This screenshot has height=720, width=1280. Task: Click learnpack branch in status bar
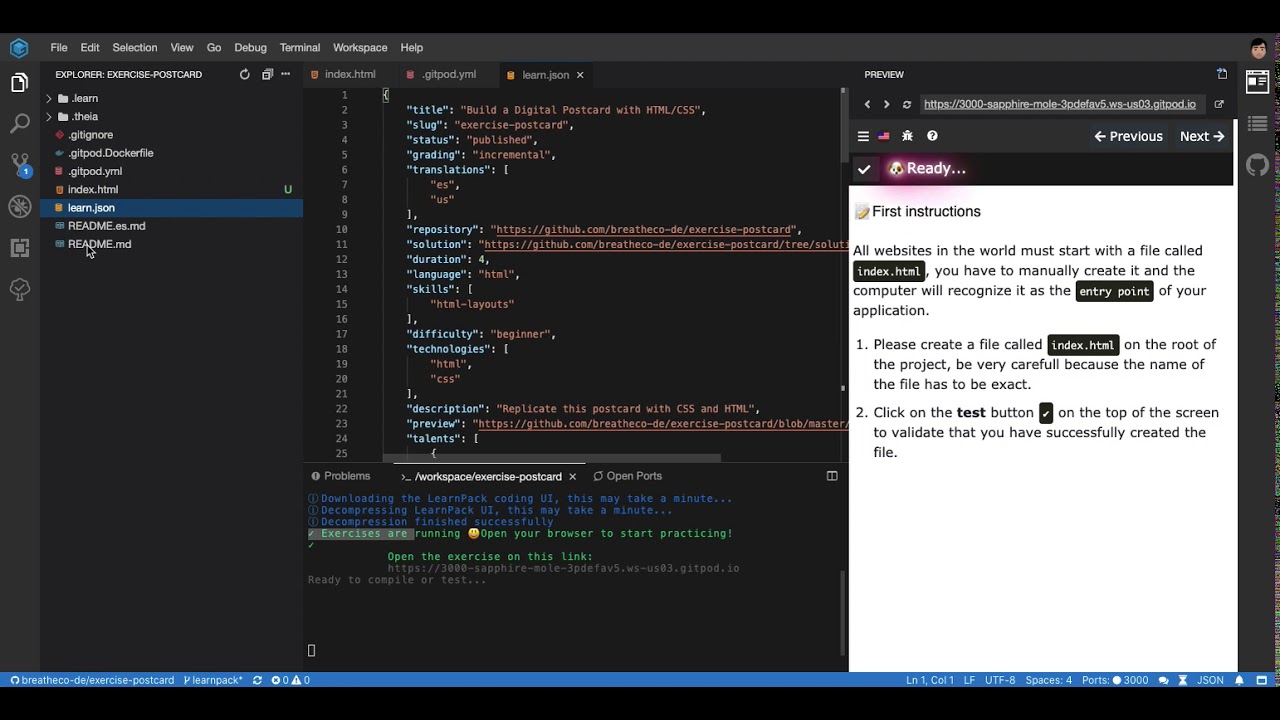click(213, 680)
